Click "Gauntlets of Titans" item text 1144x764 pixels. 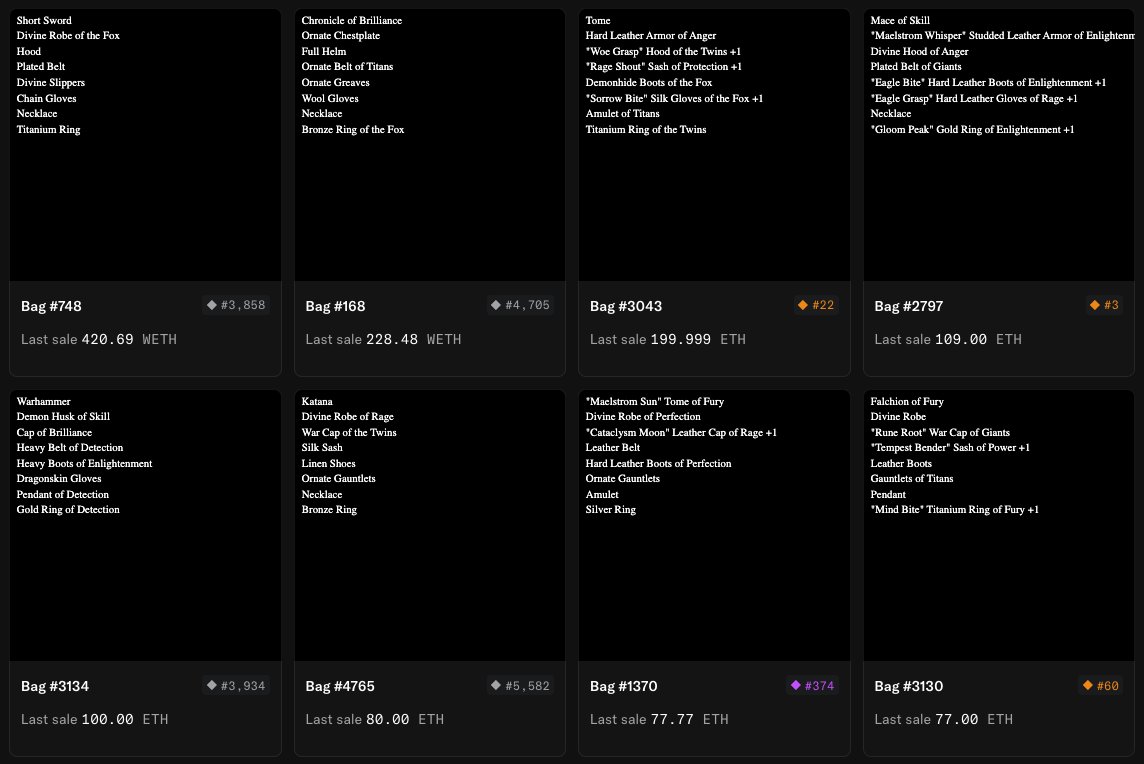(x=912, y=479)
